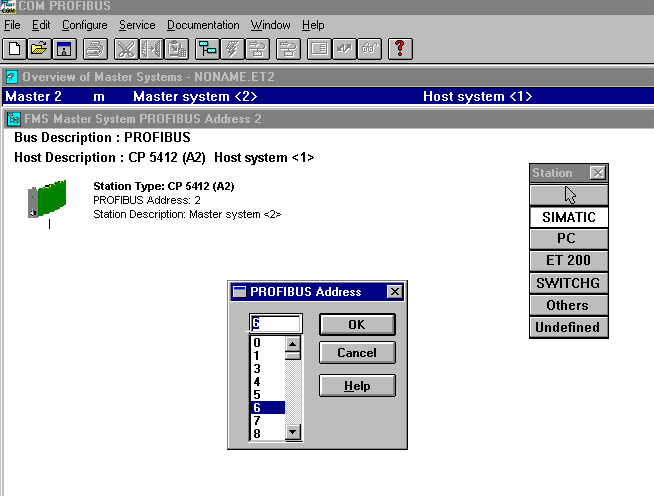Click the red question mark help icon

click(x=400, y=49)
